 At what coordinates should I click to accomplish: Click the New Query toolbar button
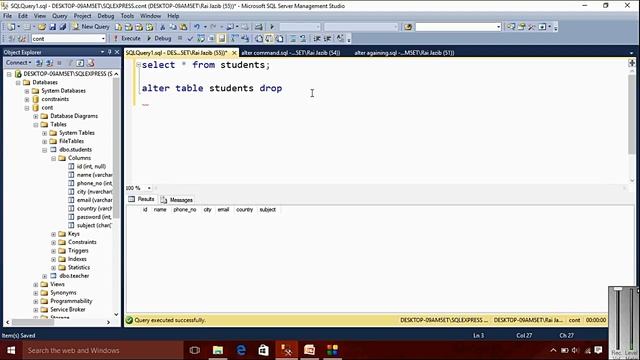pos(91,27)
